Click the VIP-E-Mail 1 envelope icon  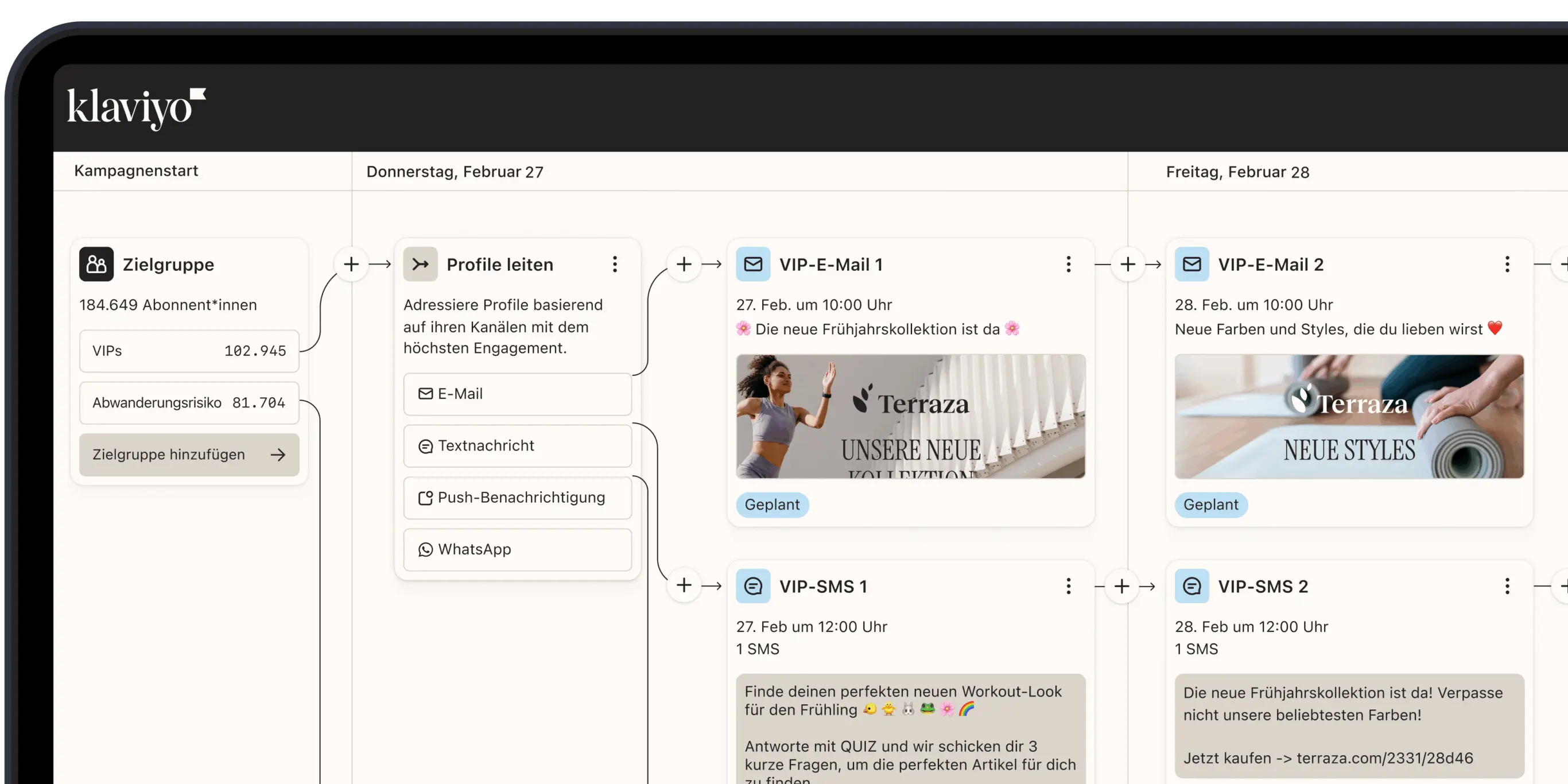753,264
